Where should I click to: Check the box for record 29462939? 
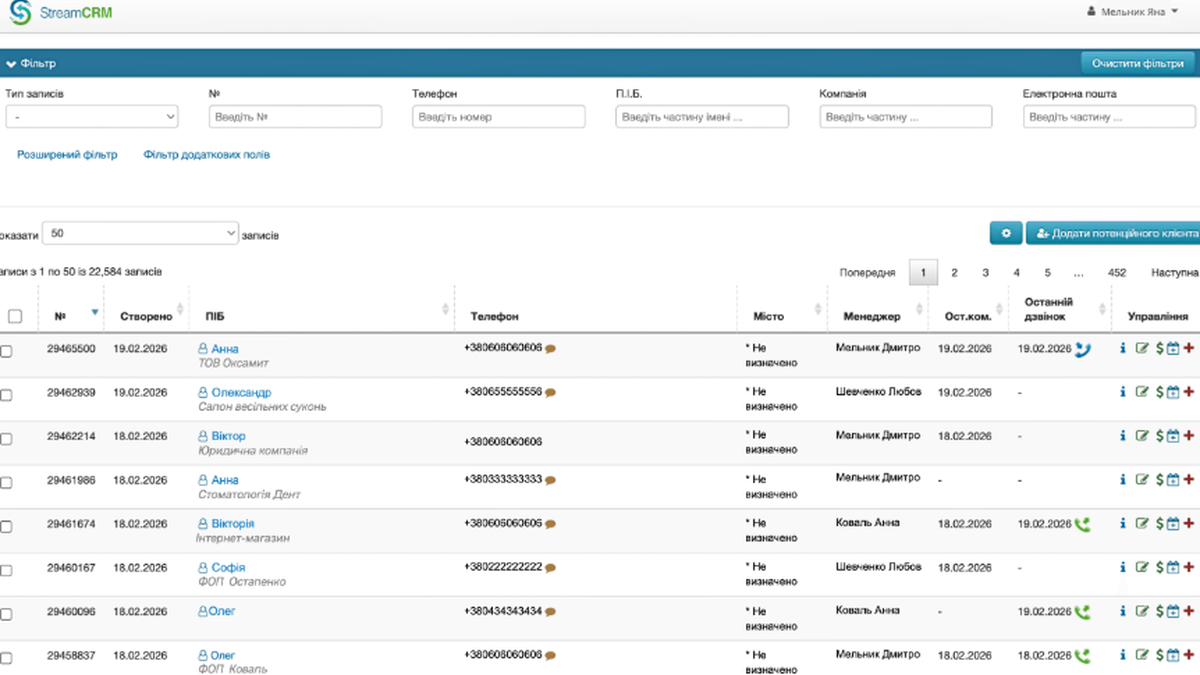coord(6,396)
